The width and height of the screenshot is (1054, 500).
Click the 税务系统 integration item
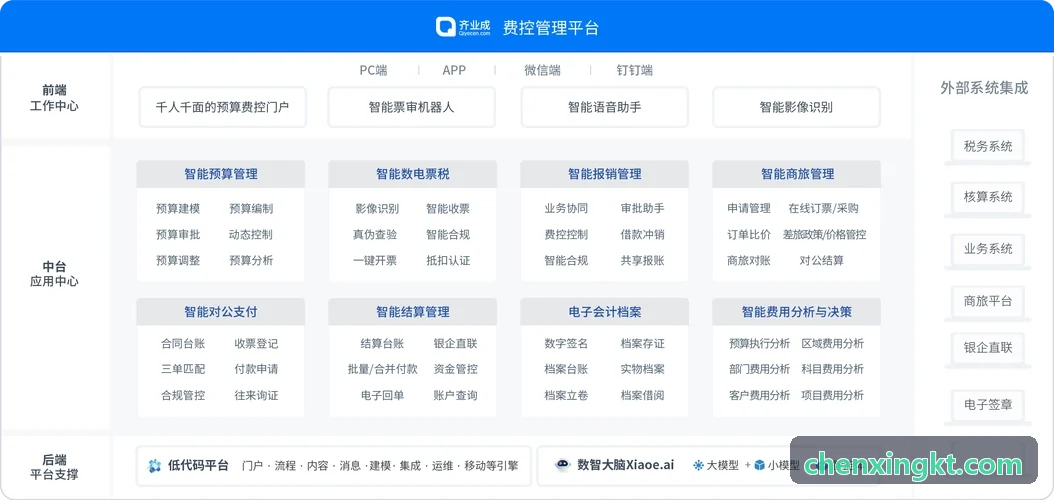pos(987,146)
